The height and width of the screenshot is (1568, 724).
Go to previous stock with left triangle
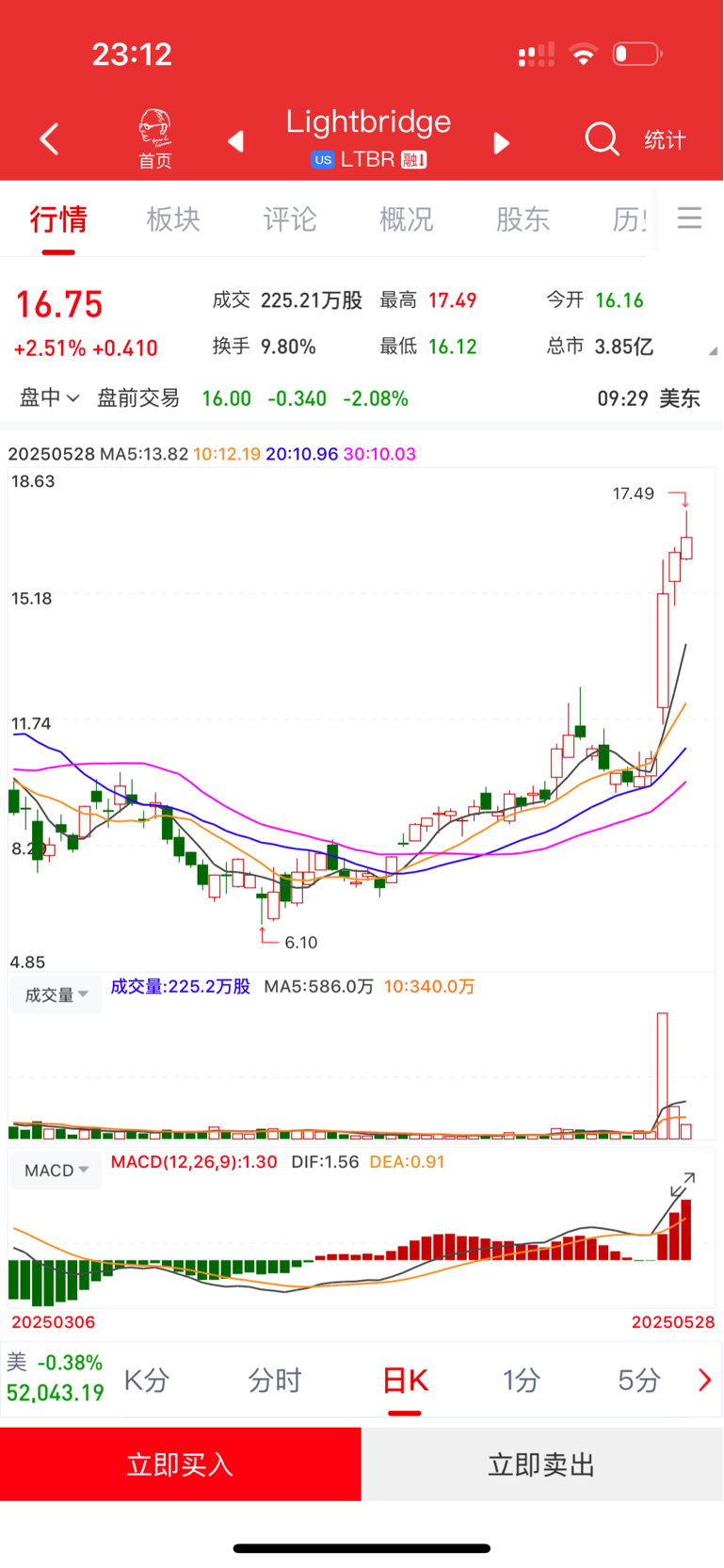coord(236,141)
